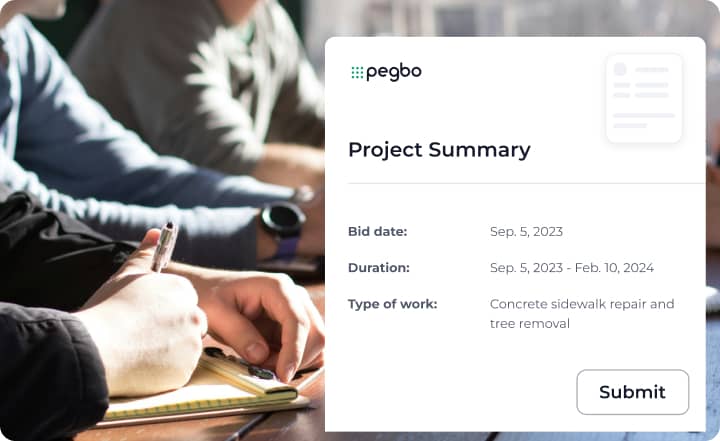
Task: Select the duration range ending Feb. 10, 2024
Action: point(571,267)
